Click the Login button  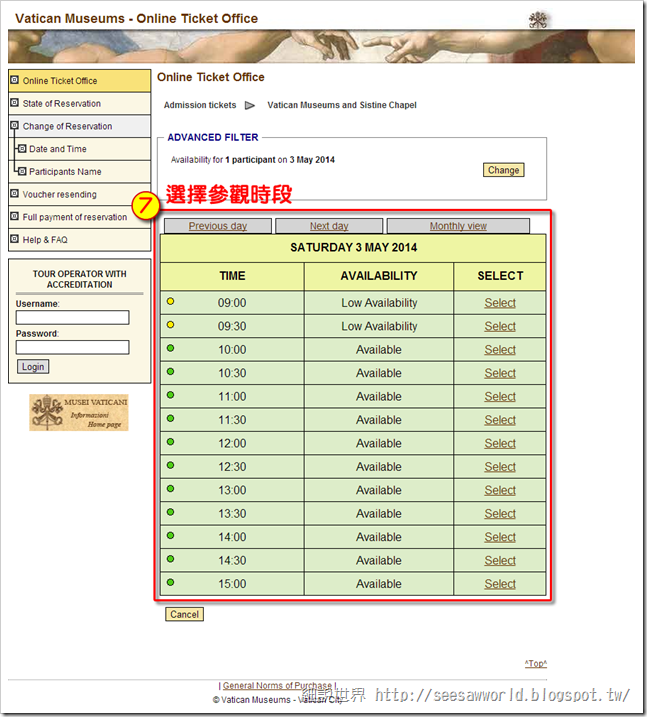tap(33, 367)
